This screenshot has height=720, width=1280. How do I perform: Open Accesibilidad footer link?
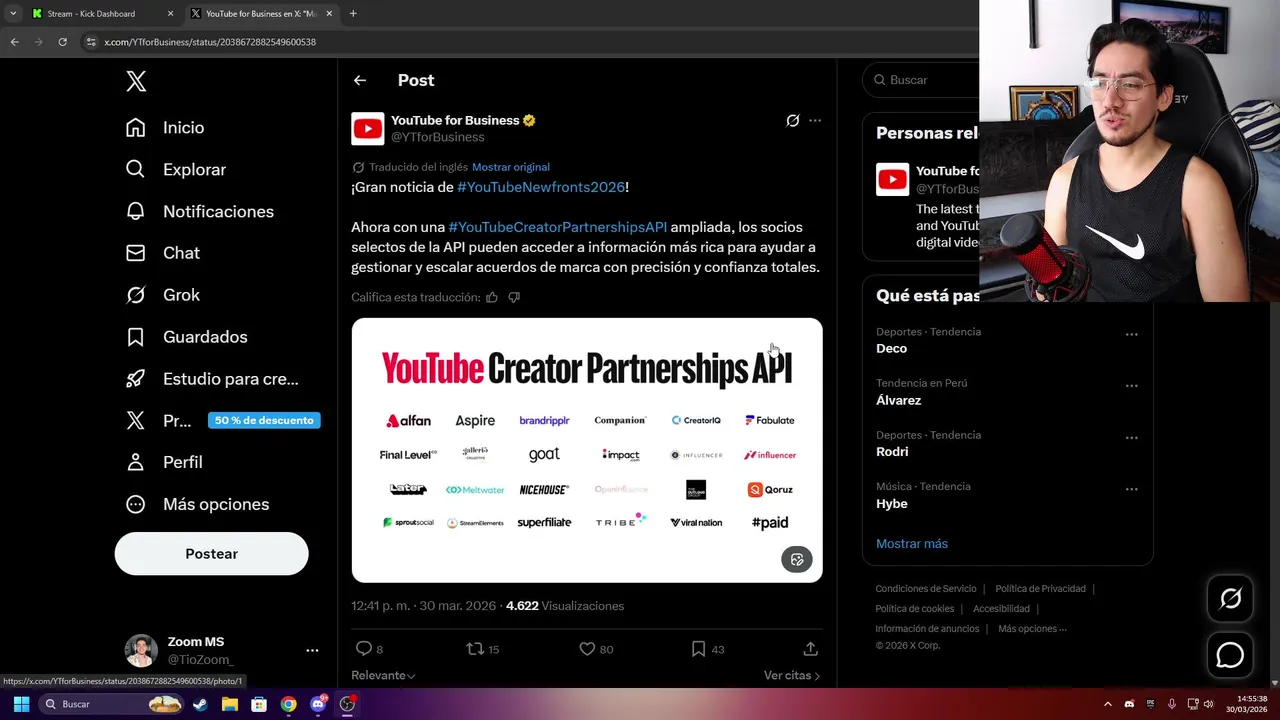click(x=1001, y=609)
